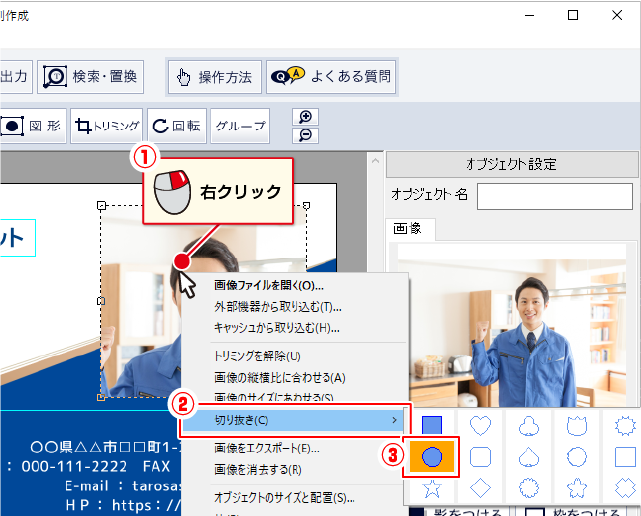Select the 図形 shape tool
641x516 pixels.
[32, 126]
